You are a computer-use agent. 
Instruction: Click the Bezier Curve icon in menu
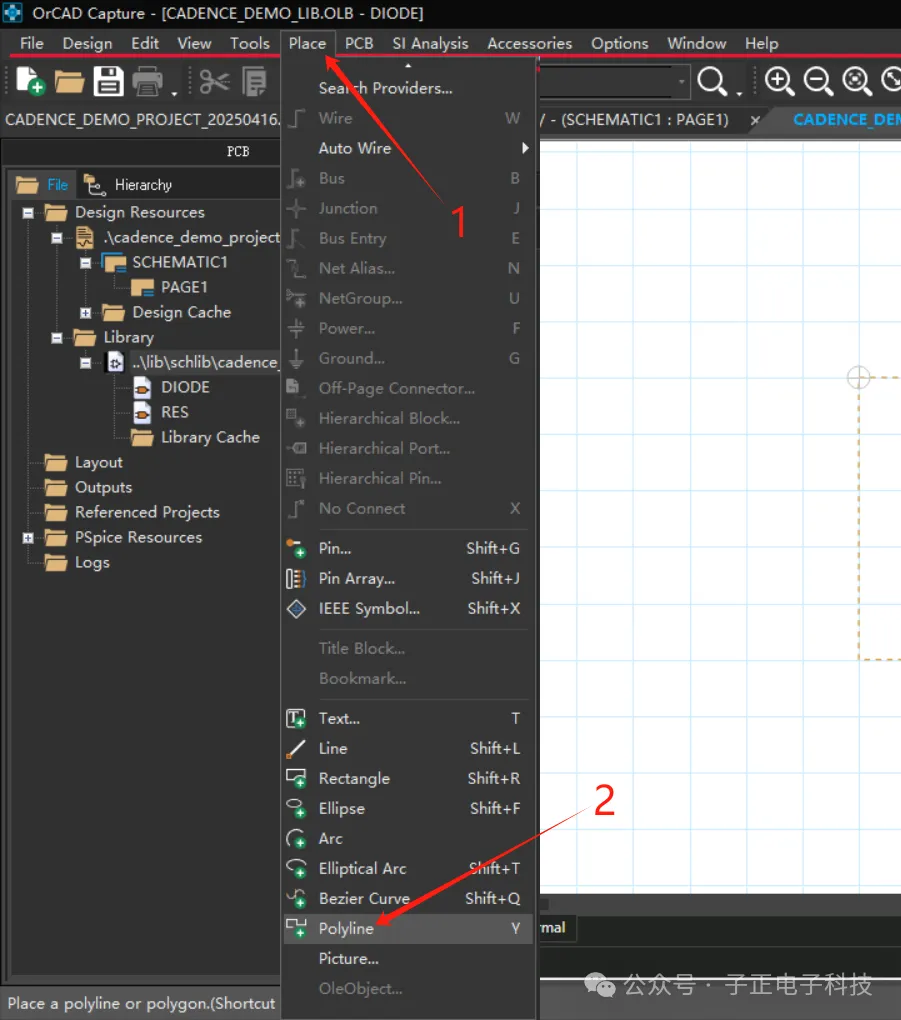296,899
